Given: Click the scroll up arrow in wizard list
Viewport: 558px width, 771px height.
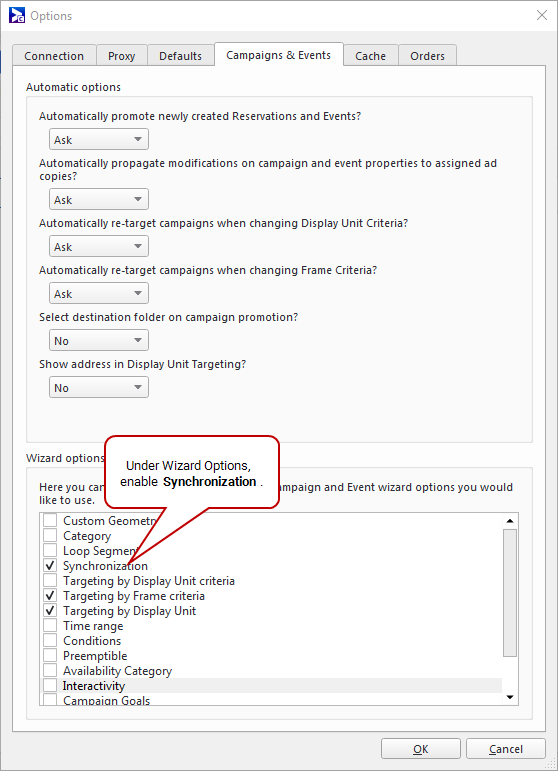Looking at the screenshot, I should [x=510, y=521].
